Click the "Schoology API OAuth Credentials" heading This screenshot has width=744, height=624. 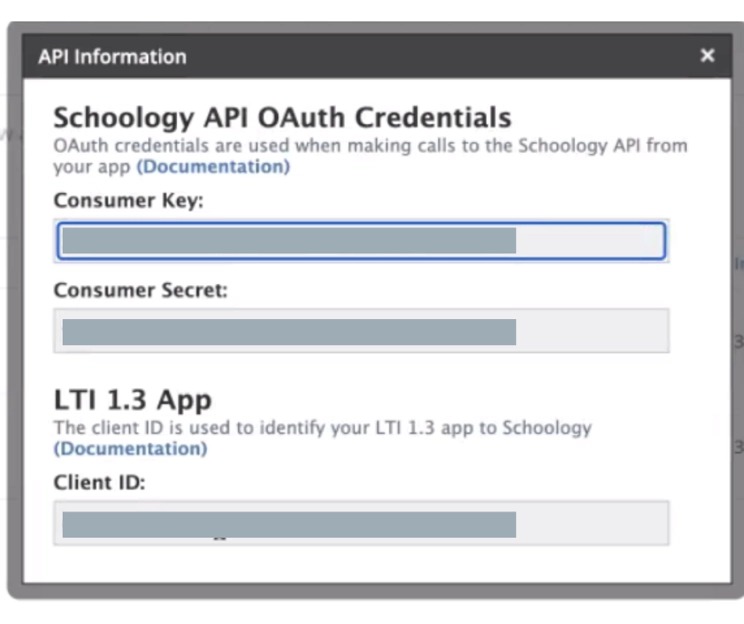coord(282,117)
